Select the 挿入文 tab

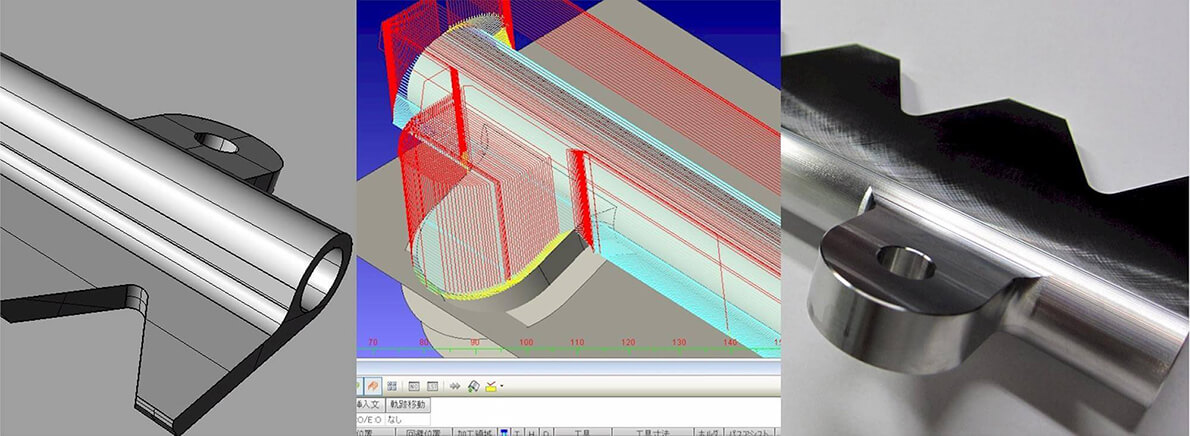(x=370, y=405)
